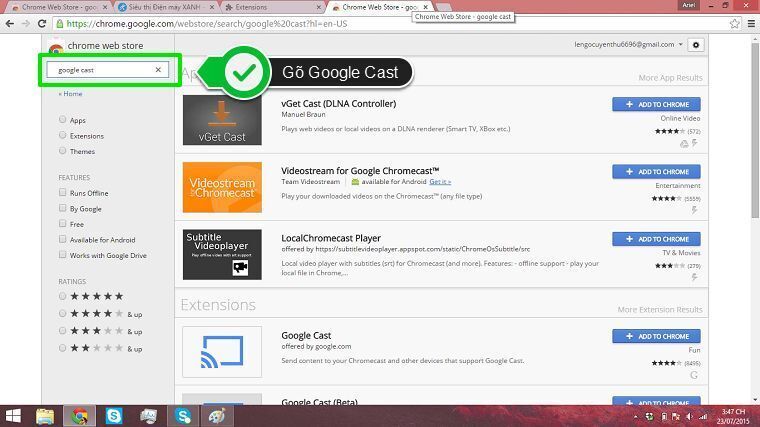
Task: Open the Google Cast extension title
Action: pyautogui.click(x=306, y=335)
